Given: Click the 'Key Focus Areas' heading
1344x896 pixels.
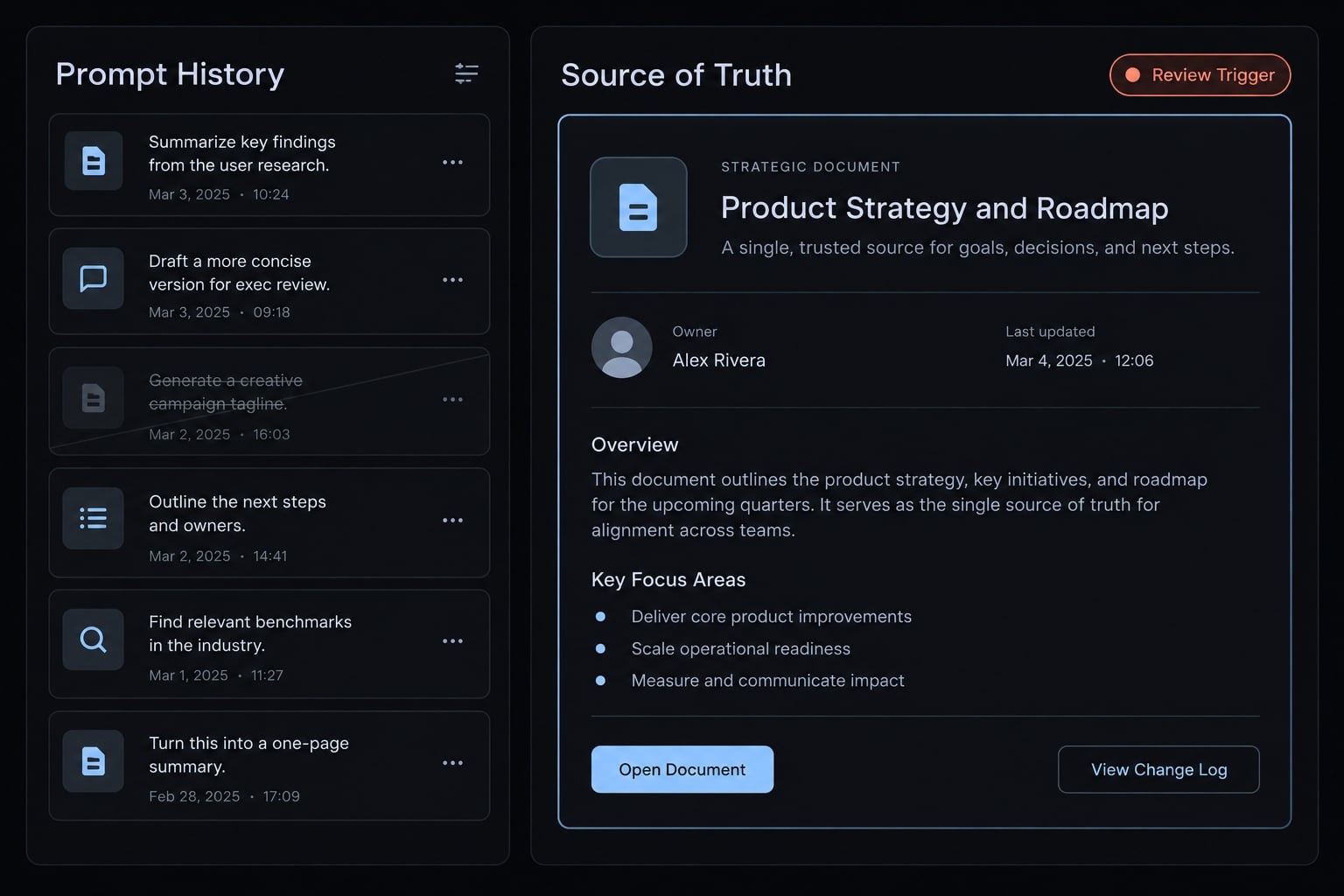Looking at the screenshot, I should click(x=668, y=580).
